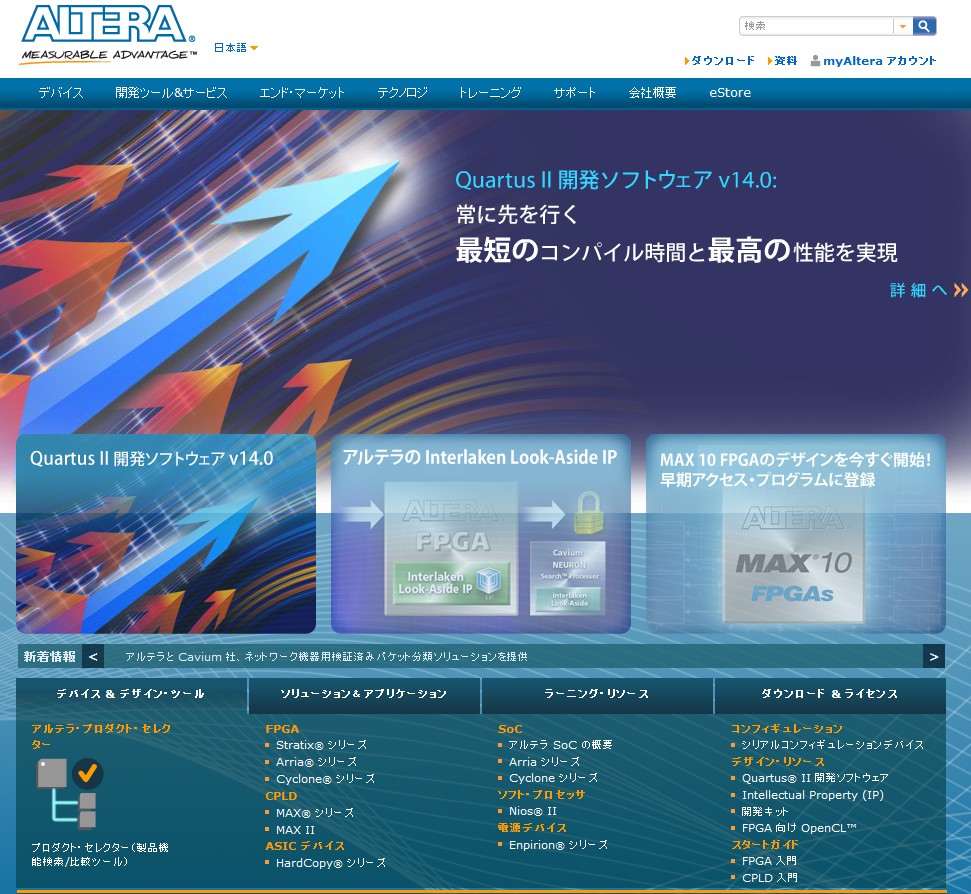Show next news item with right arrow
Viewport: 971px width, 894px height.
[934, 657]
